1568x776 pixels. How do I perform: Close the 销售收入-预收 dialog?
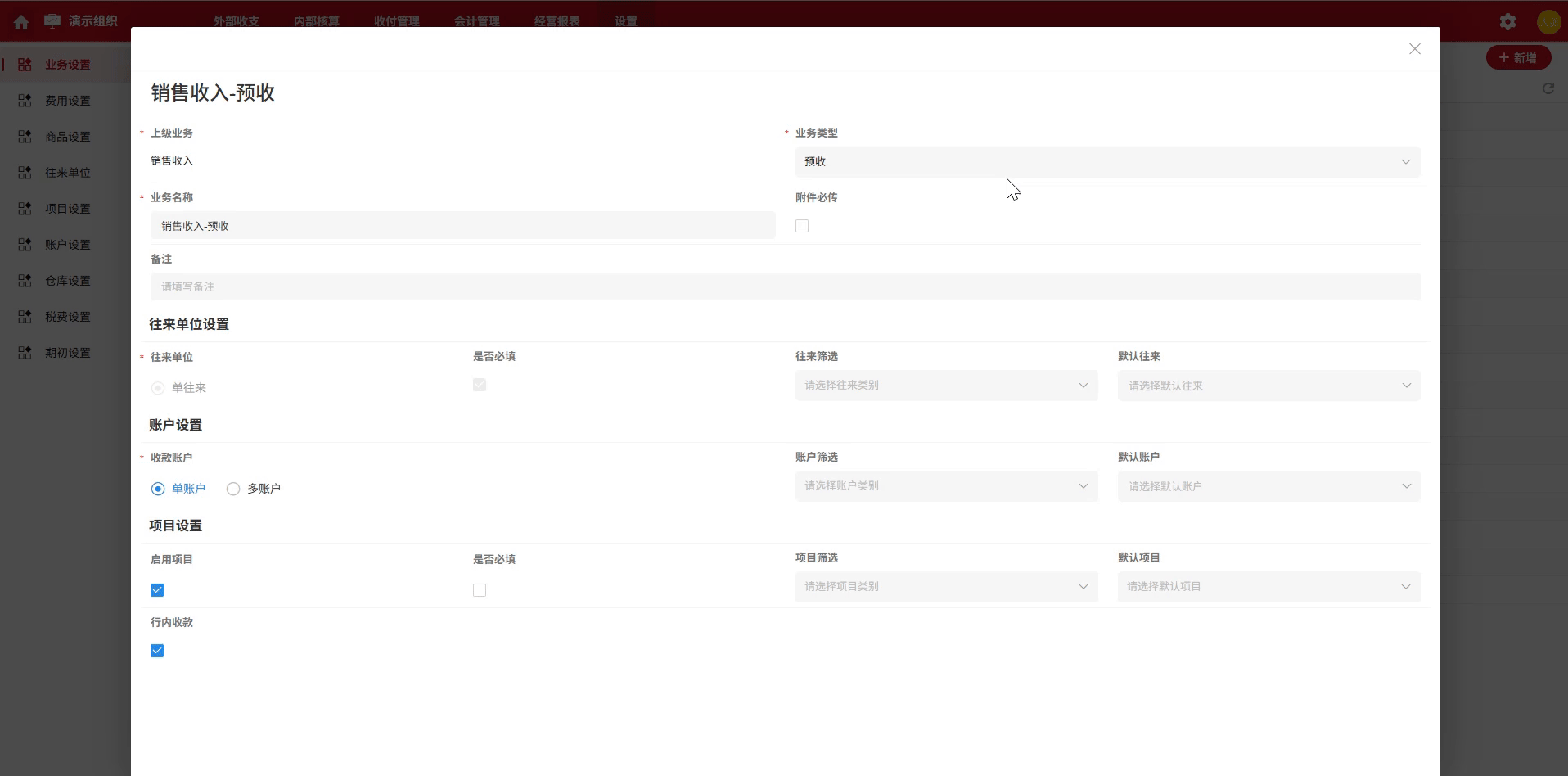[x=1414, y=49]
